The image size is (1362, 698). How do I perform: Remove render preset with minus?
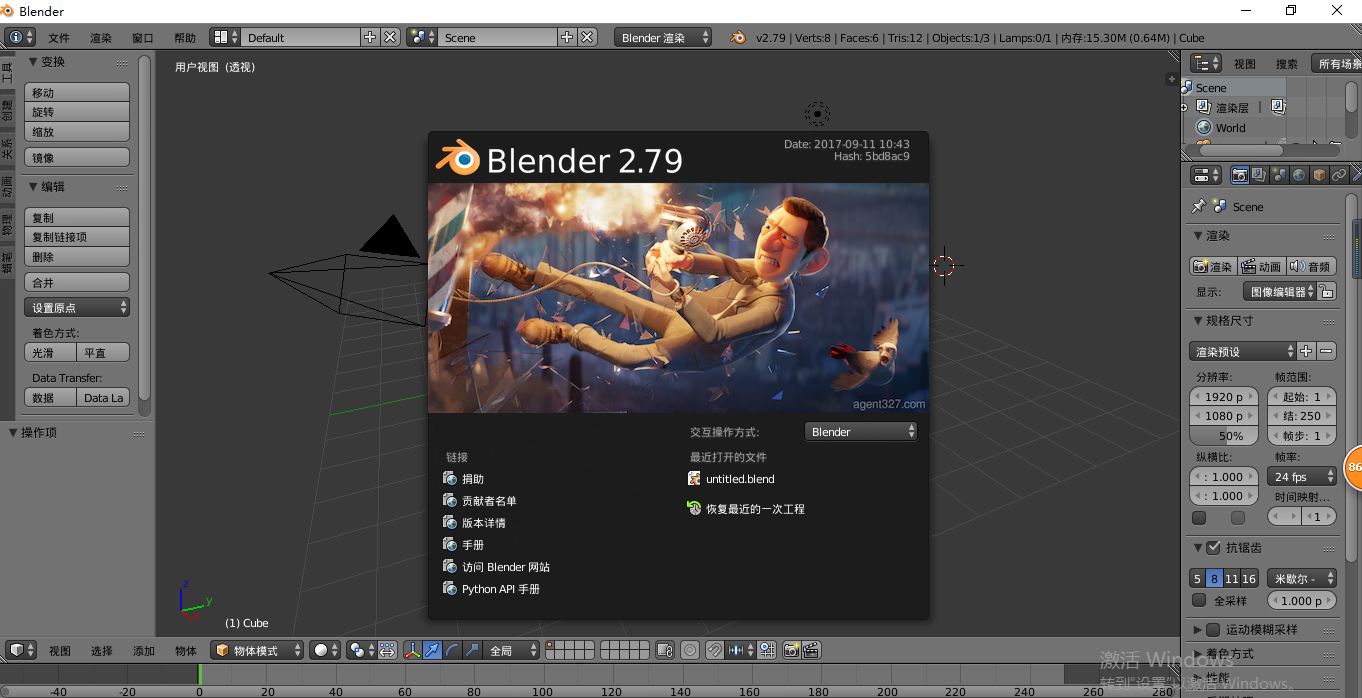point(1326,351)
